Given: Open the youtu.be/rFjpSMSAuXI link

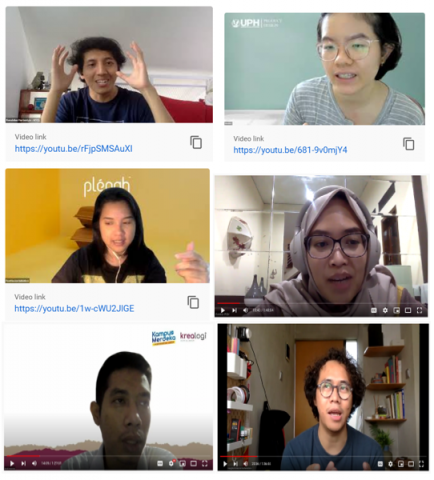Looking at the screenshot, I should point(73,149).
